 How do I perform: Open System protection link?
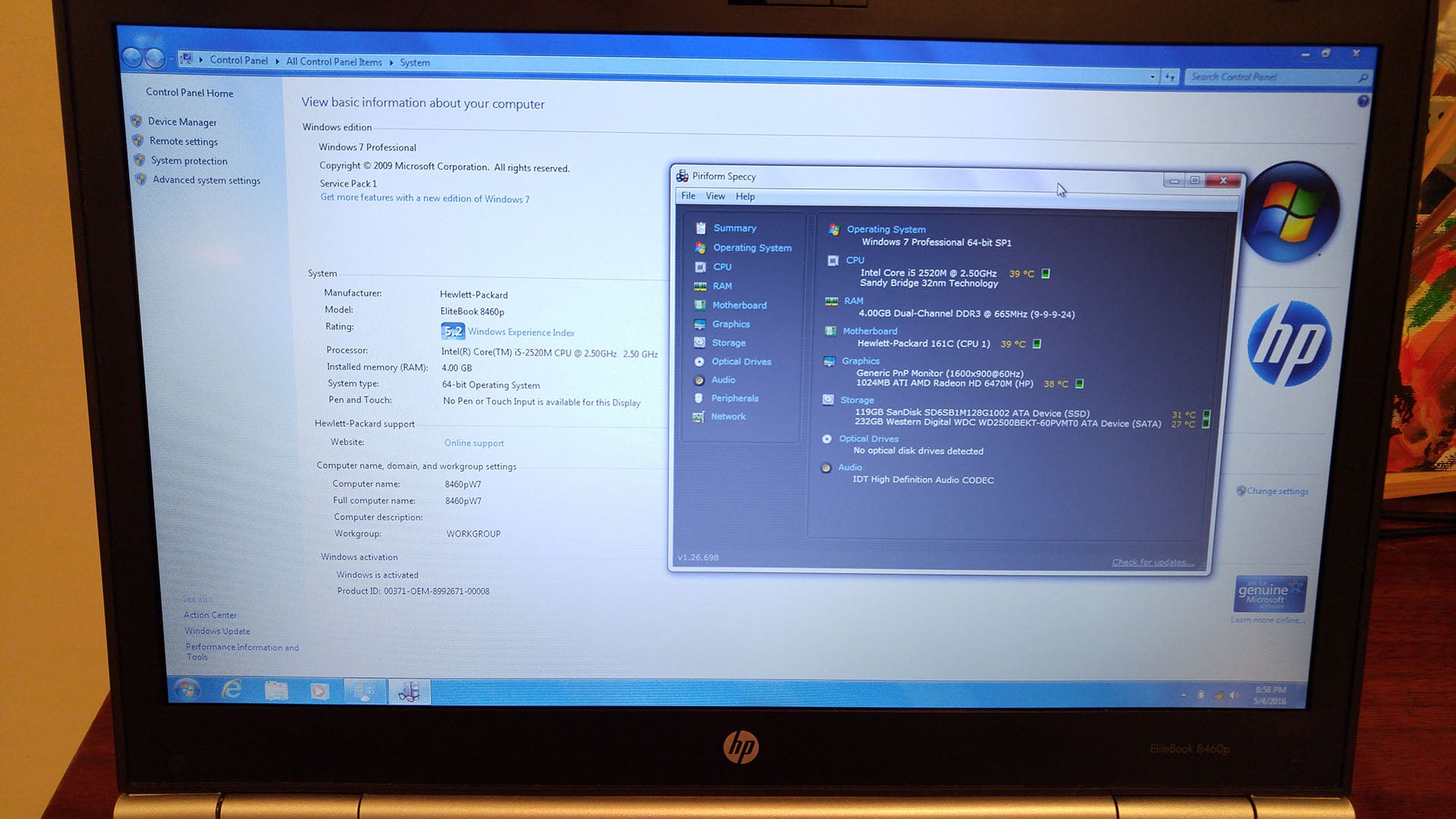point(189,161)
